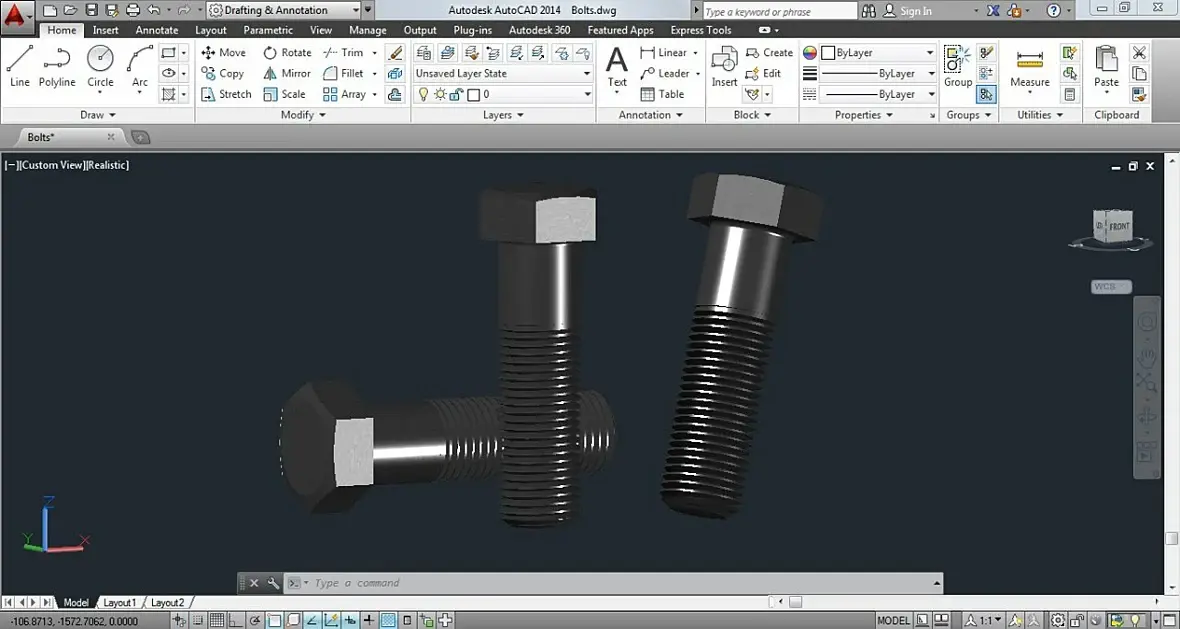Switch to the Insert ribbon tab
The width and height of the screenshot is (1180, 629).
(105, 30)
